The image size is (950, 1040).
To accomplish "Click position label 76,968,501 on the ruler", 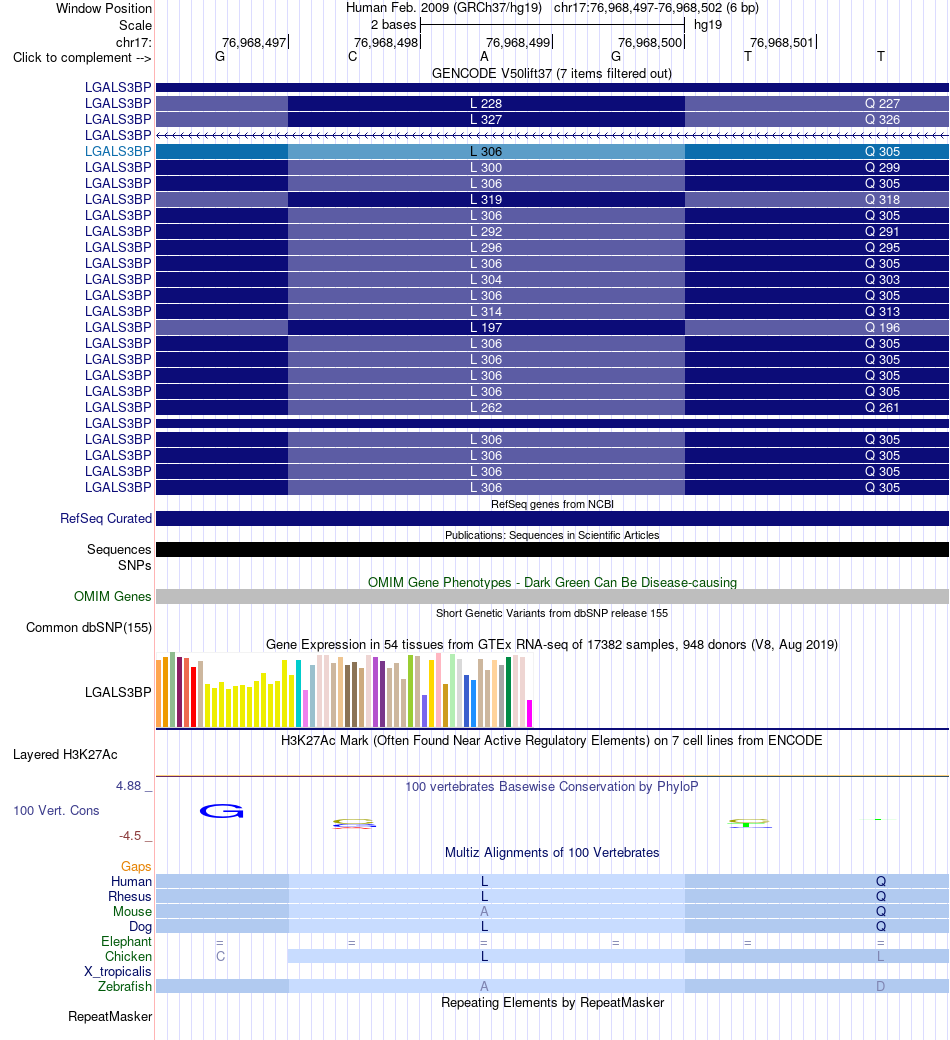I will point(781,42).
